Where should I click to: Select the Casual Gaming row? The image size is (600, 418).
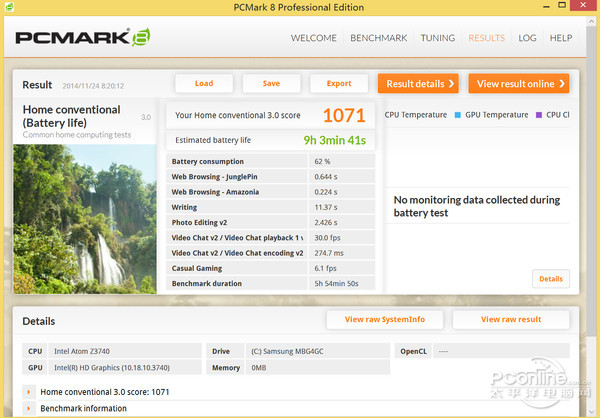pyautogui.click(x=271, y=268)
